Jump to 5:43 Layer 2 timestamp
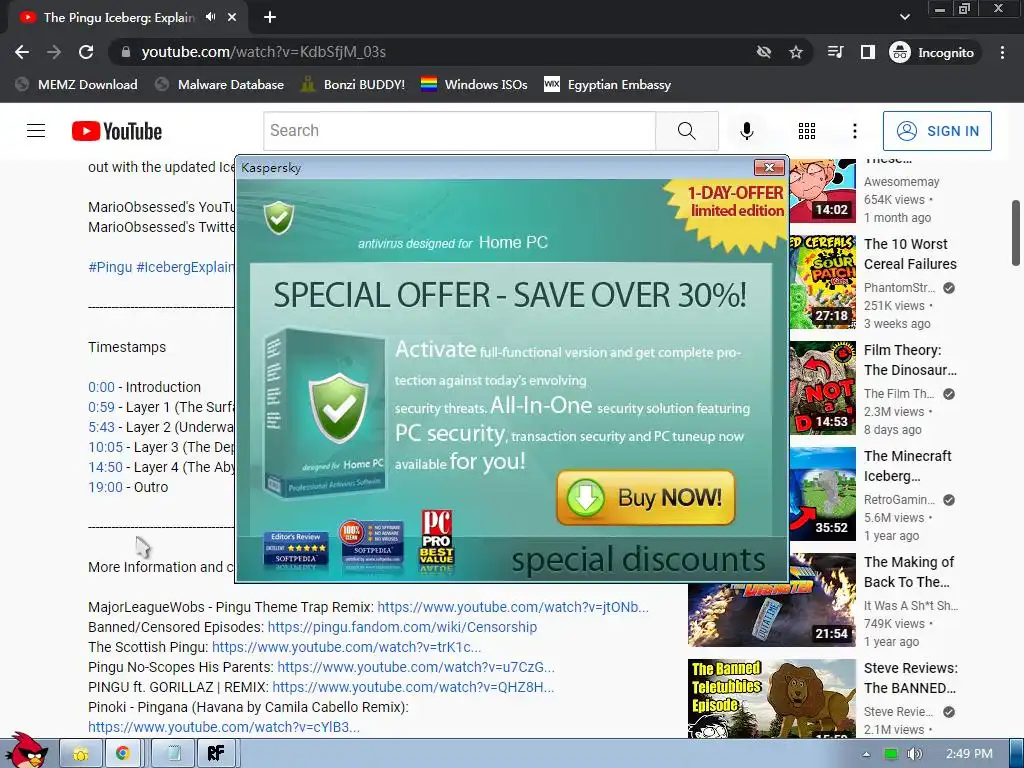This screenshot has height=768, width=1024. tap(101, 427)
